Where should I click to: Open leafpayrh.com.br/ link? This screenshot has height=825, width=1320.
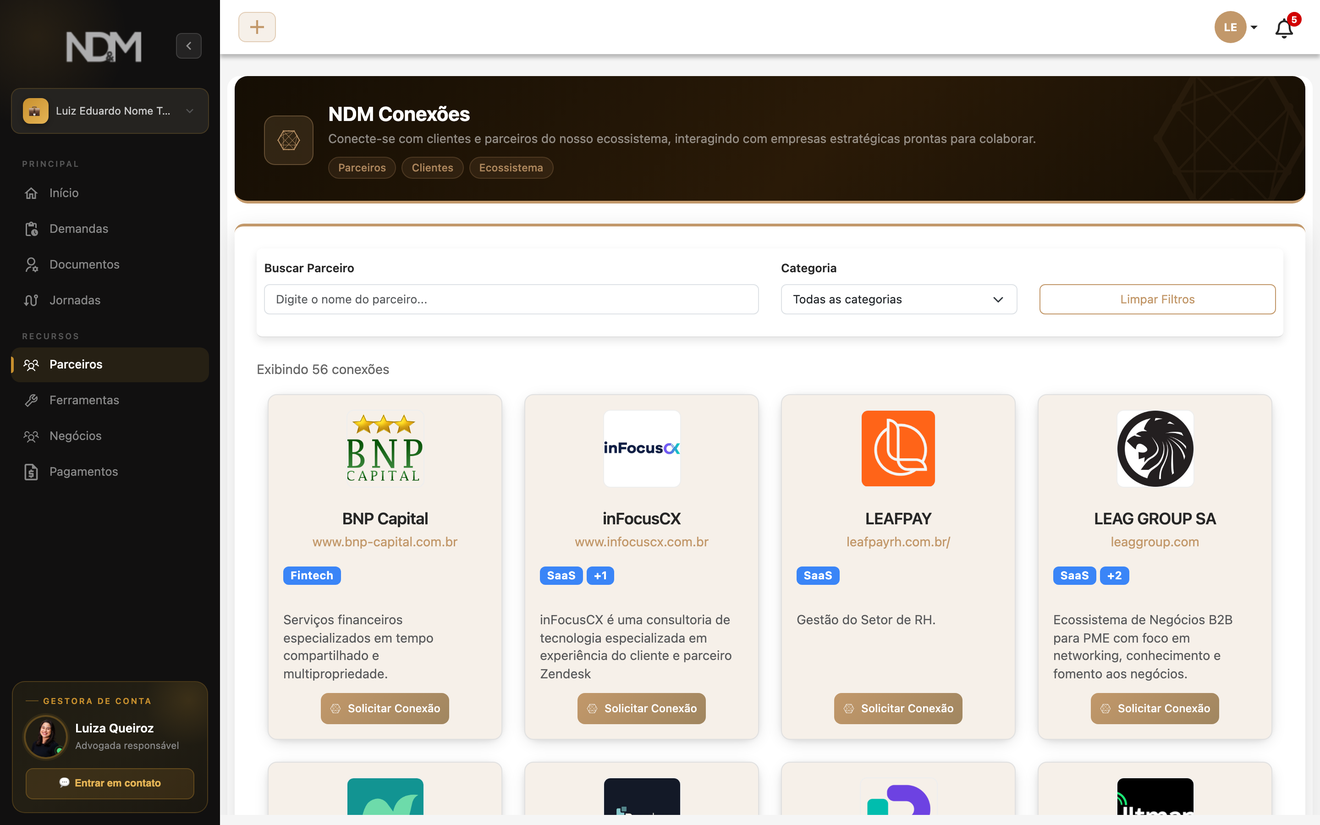click(x=898, y=542)
